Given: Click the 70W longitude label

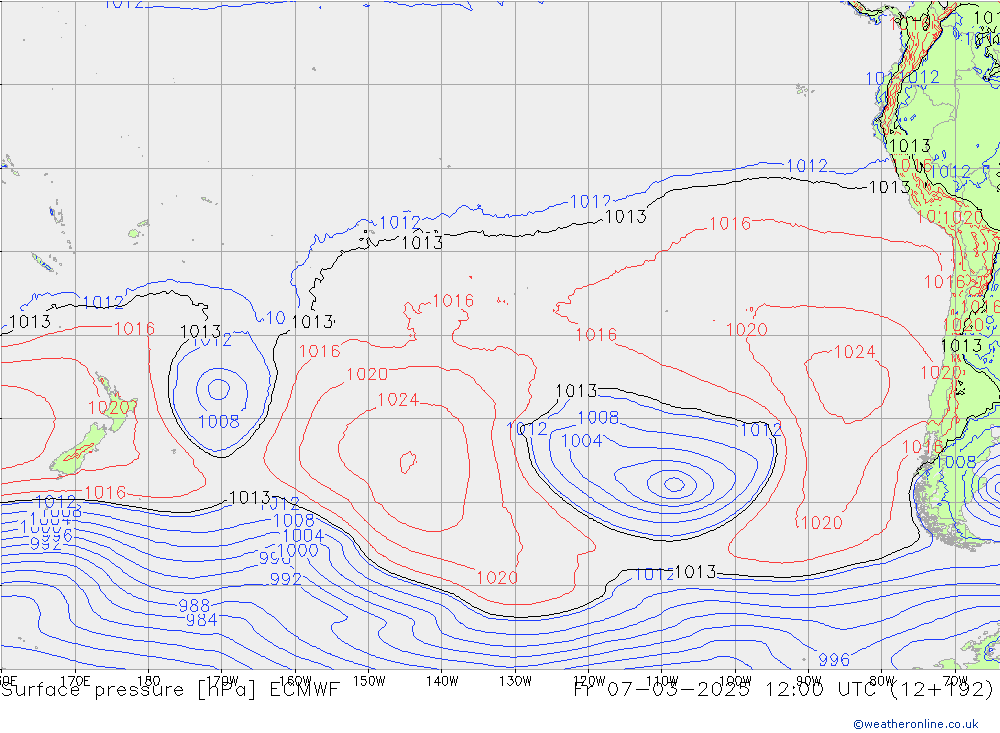Looking at the screenshot, I should [955, 681].
